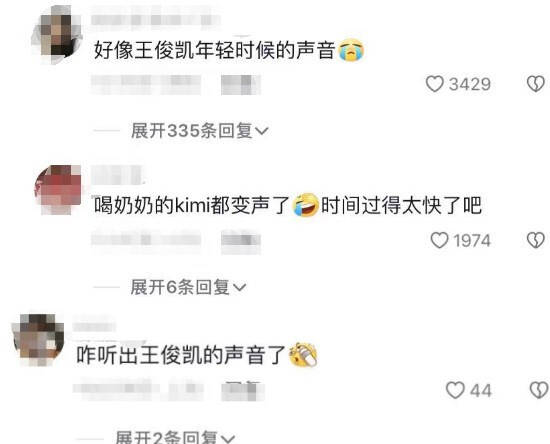This screenshot has height=444, width=550.
Task: Select comment text 咋听出王俊凯的声音了
Action: pos(181,355)
